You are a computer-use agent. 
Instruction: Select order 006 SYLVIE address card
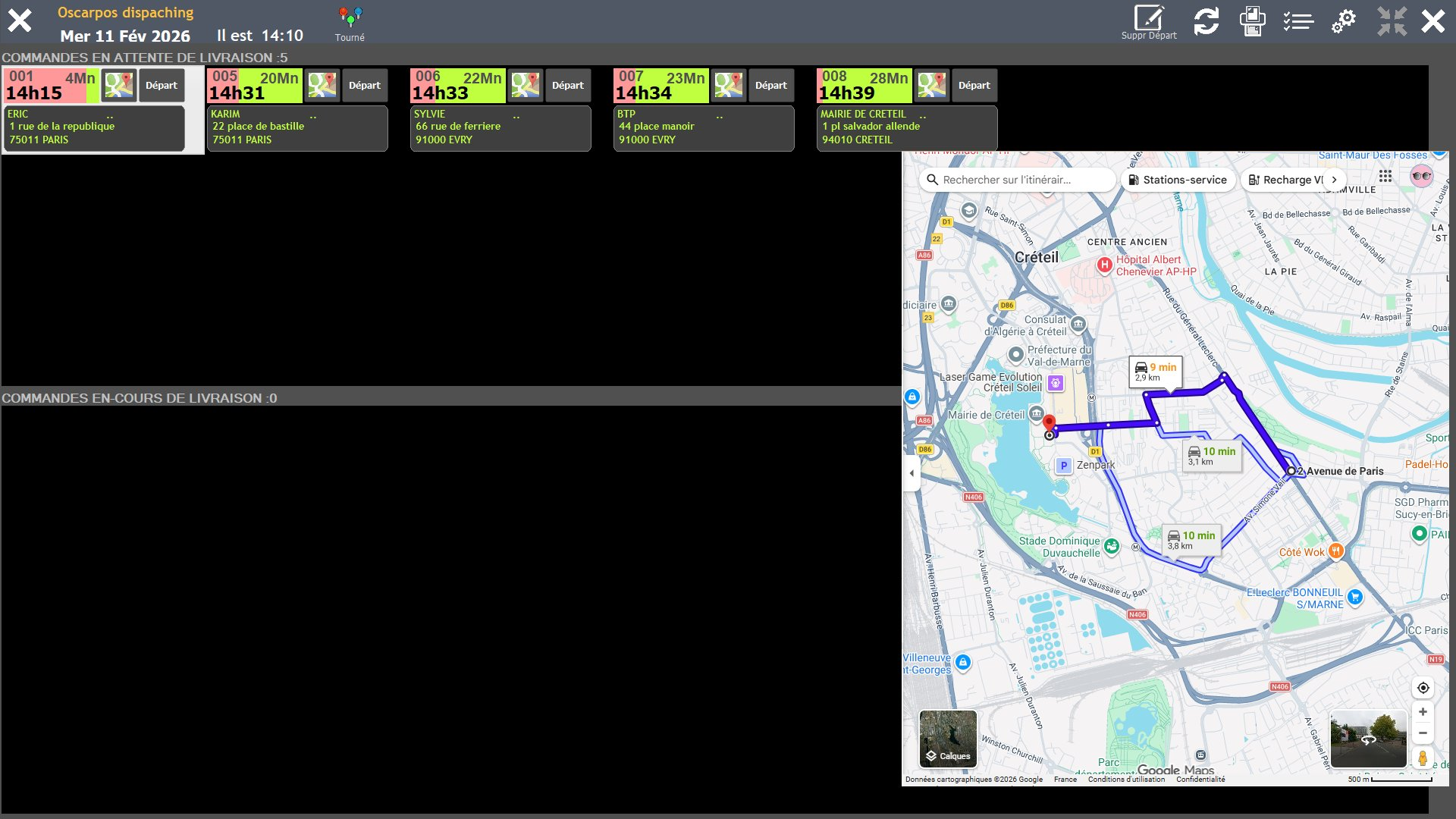500,127
